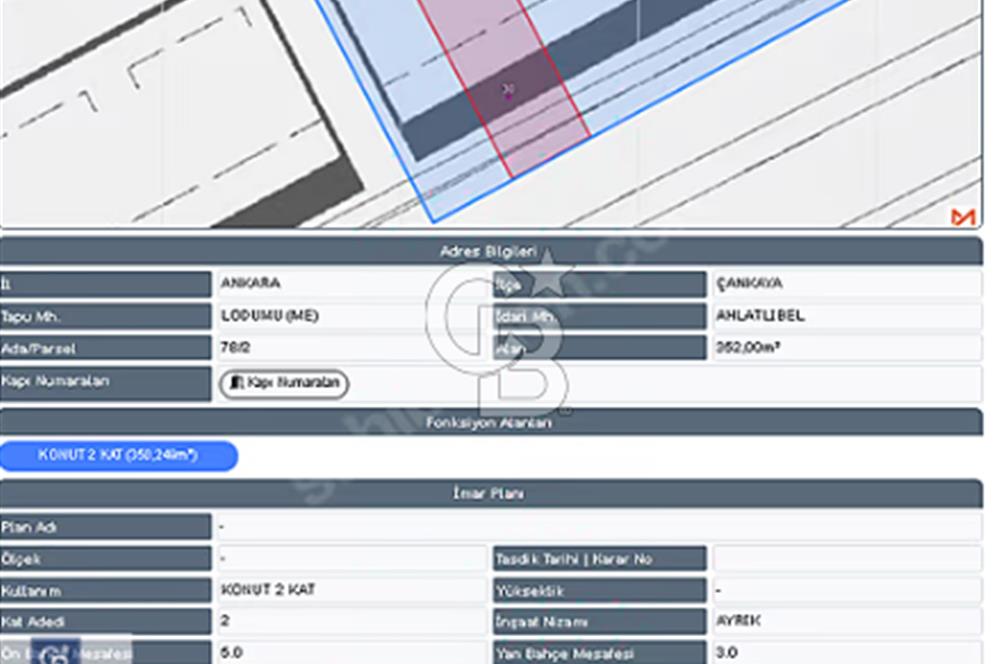This screenshot has width=1000, height=664.
Task: Select the 78/2 Ada/Parsel value
Action: click(235, 348)
